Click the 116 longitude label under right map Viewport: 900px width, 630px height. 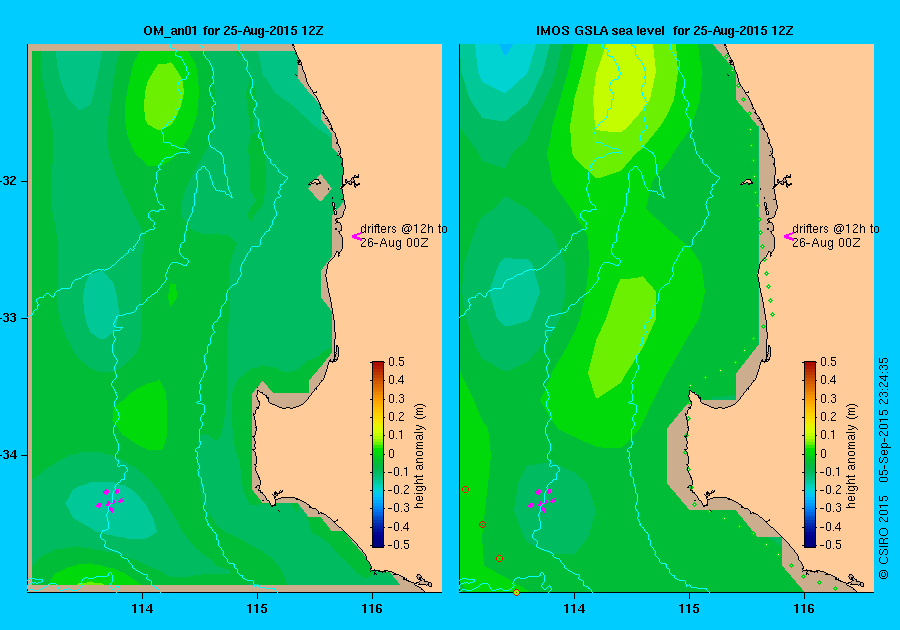tap(804, 609)
